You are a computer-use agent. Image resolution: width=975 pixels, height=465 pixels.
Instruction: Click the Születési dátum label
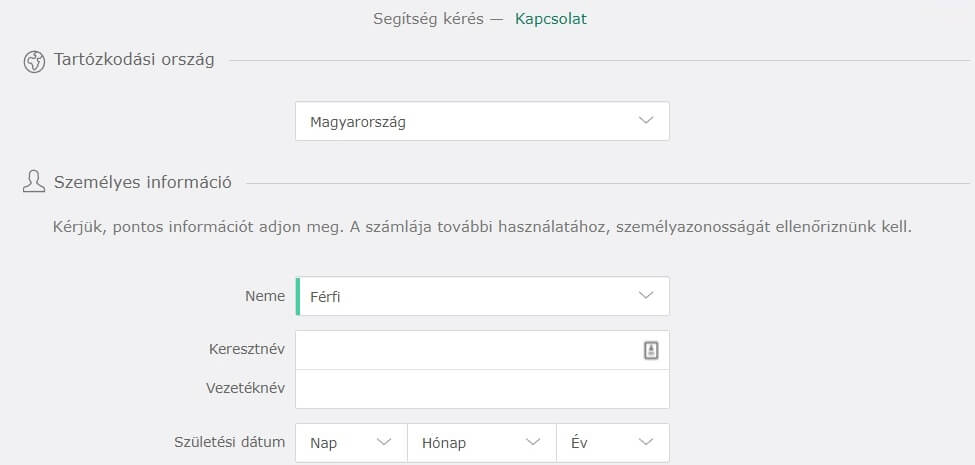(229, 442)
